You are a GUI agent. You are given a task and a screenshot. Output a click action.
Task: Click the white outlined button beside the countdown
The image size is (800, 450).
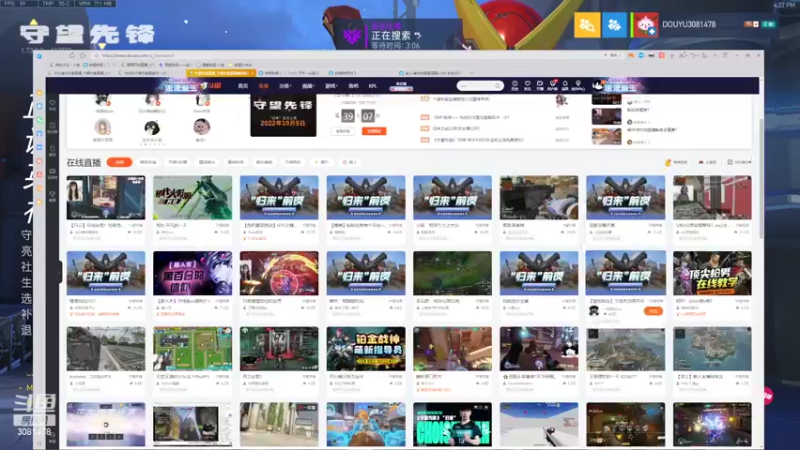click(343, 131)
